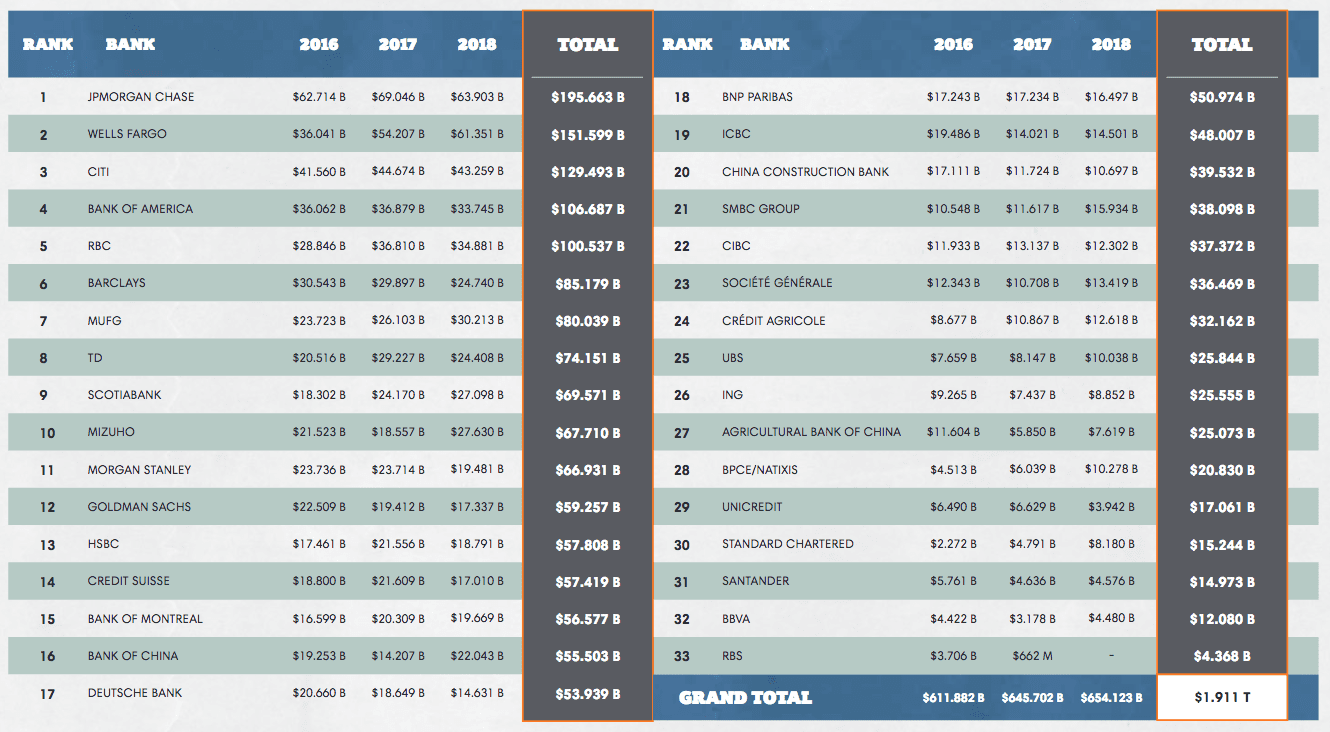Click CIBC total $37.372 B
1330x732 pixels.
click(x=1222, y=246)
